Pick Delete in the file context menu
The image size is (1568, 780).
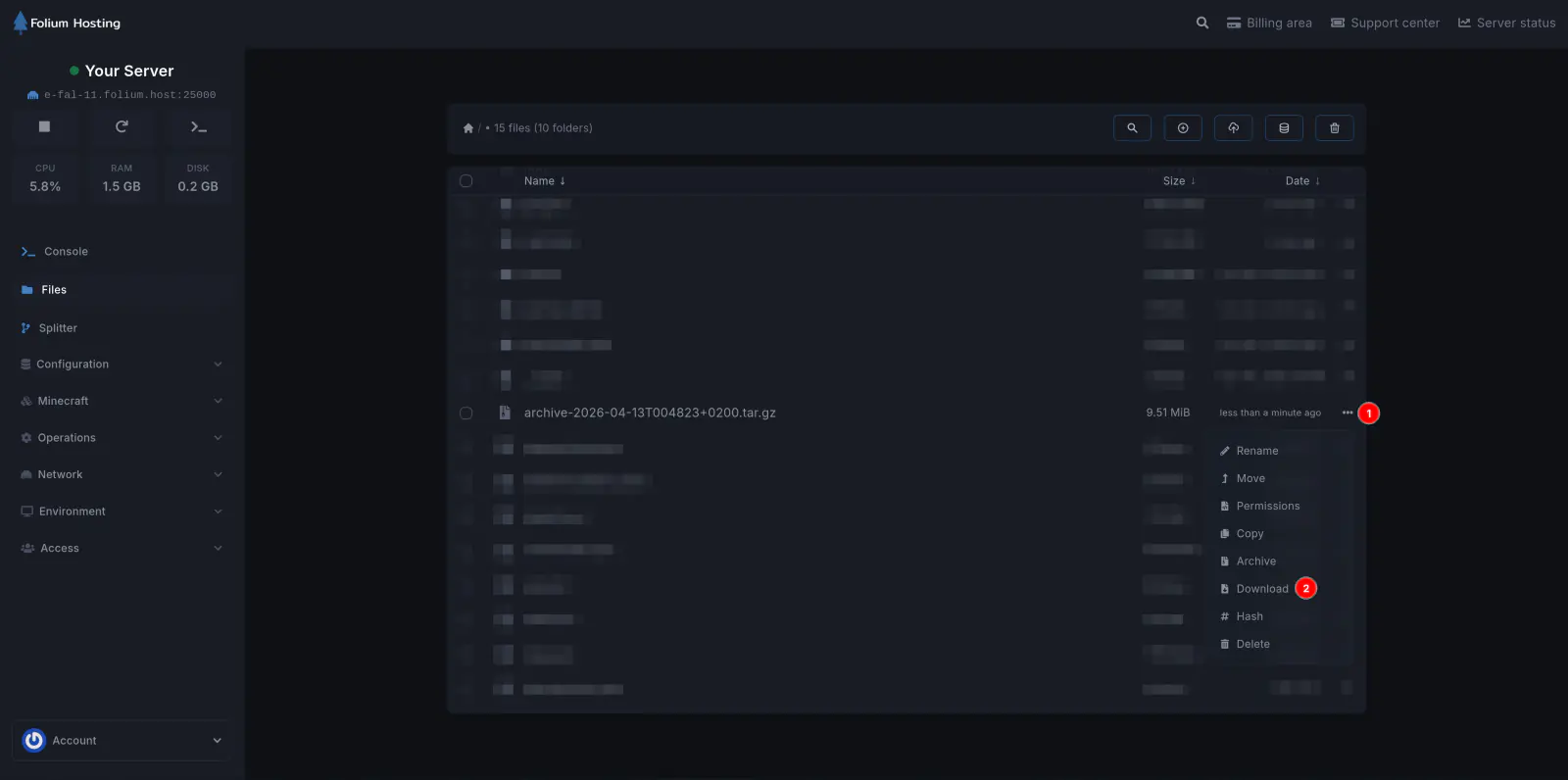click(1252, 644)
